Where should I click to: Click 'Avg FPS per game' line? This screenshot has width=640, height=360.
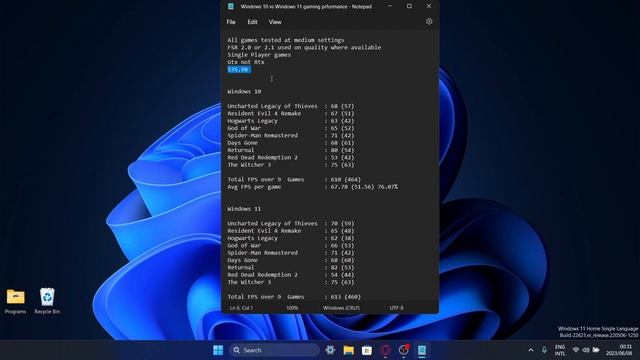click(312, 187)
